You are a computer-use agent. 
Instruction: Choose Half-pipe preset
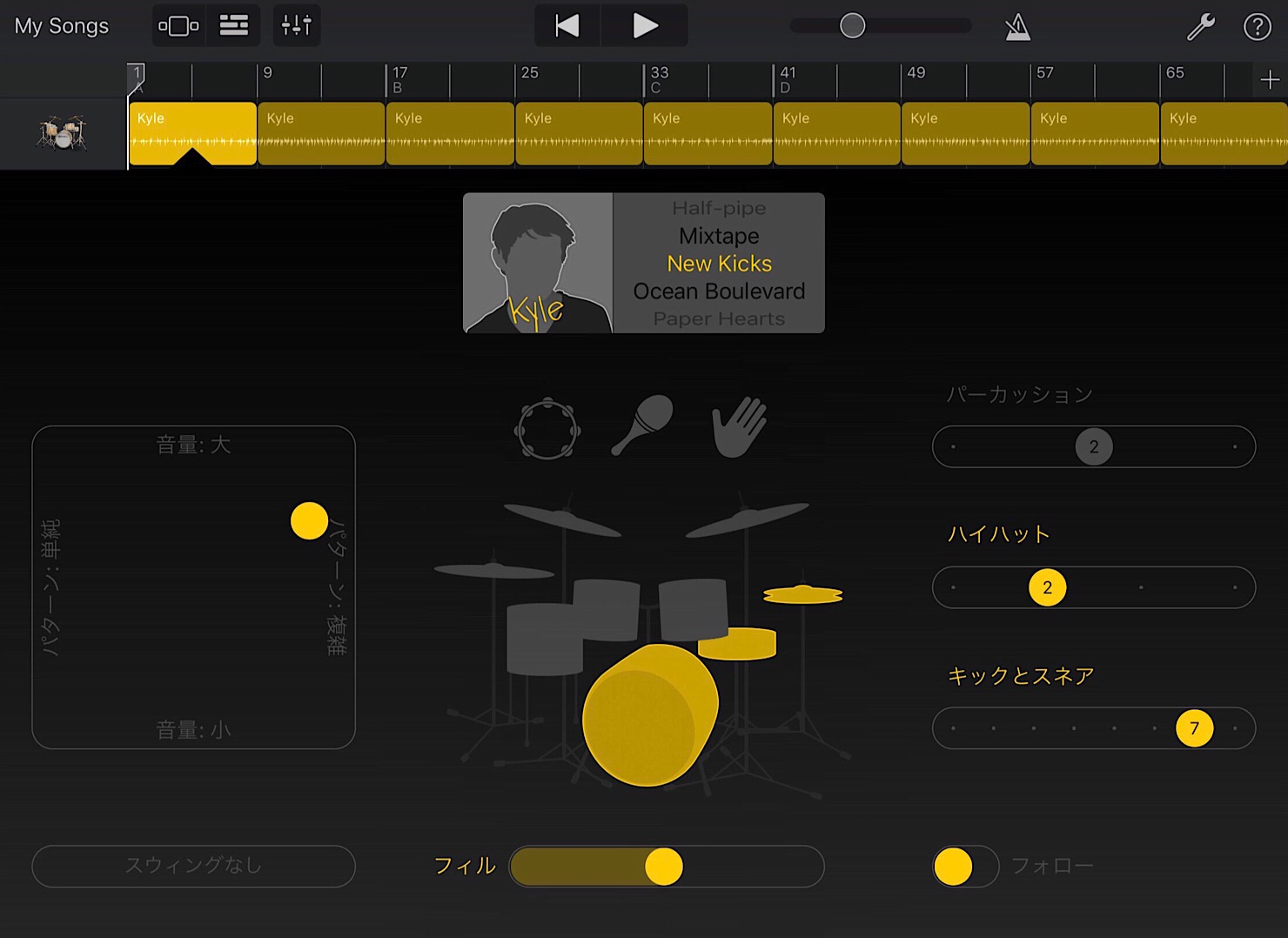pyautogui.click(x=719, y=208)
